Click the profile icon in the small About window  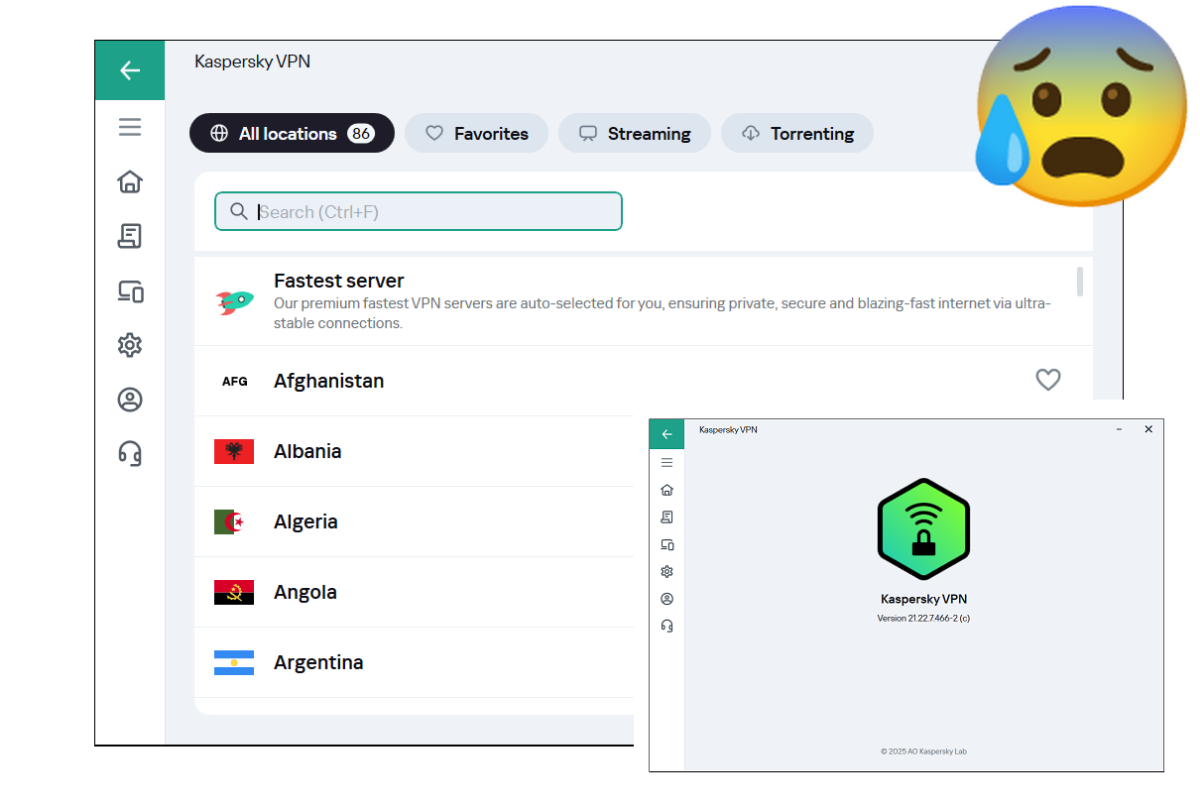pyautogui.click(x=667, y=599)
